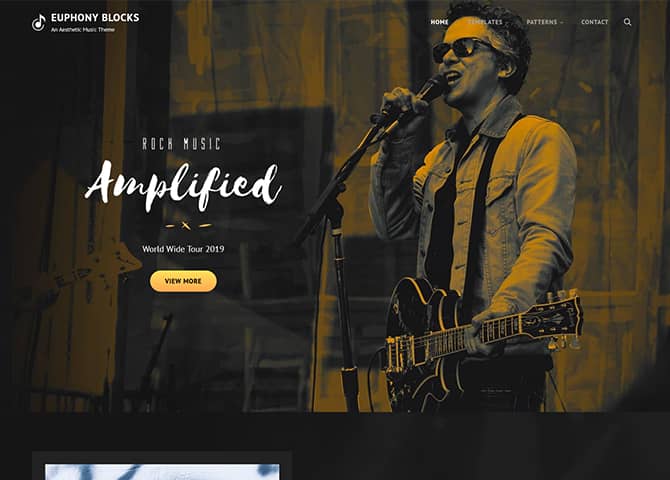Click the crossed drumsticks divider icon
This screenshot has height=480, width=670.
coord(186,225)
